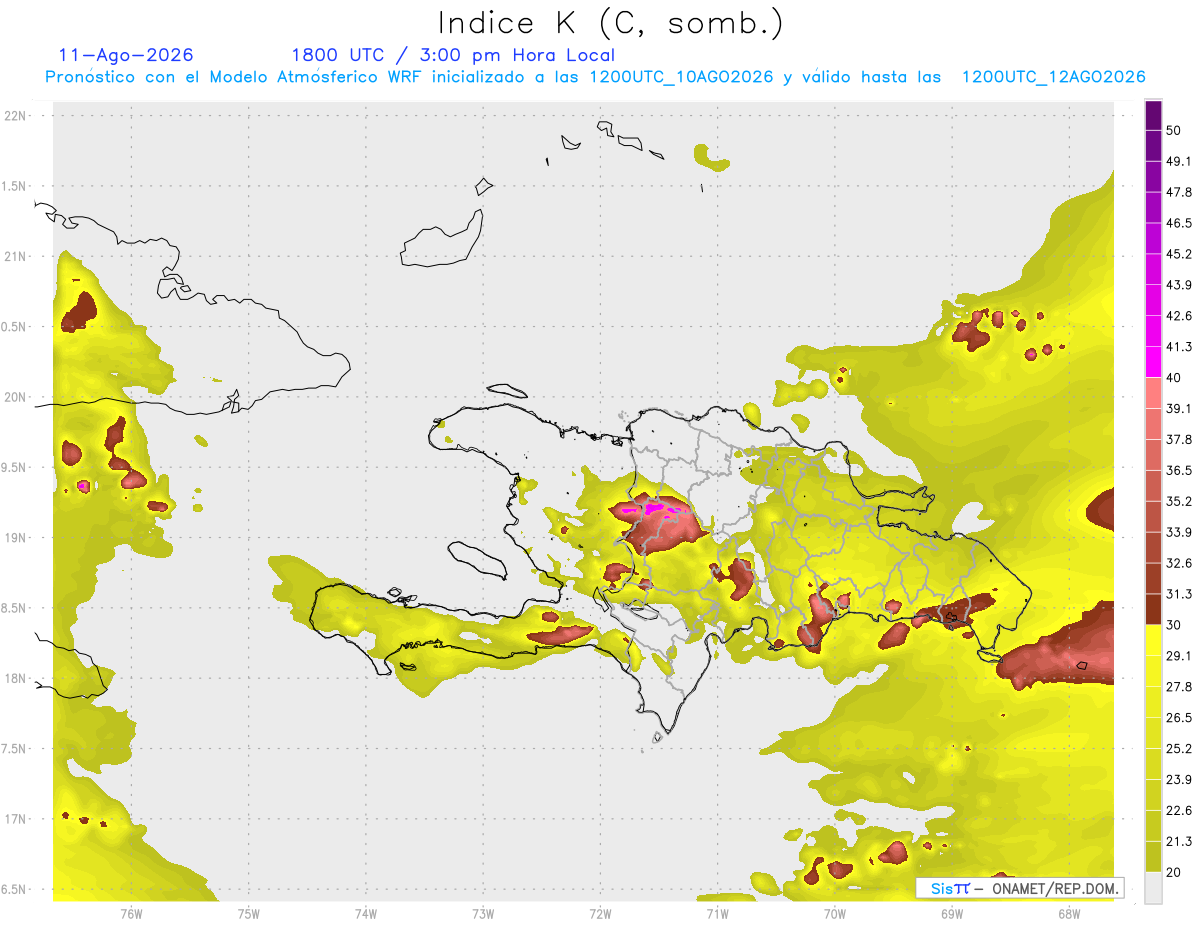Click the "31.3" colorbar label
The height and width of the screenshot is (927, 1200).
[1179, 594]
